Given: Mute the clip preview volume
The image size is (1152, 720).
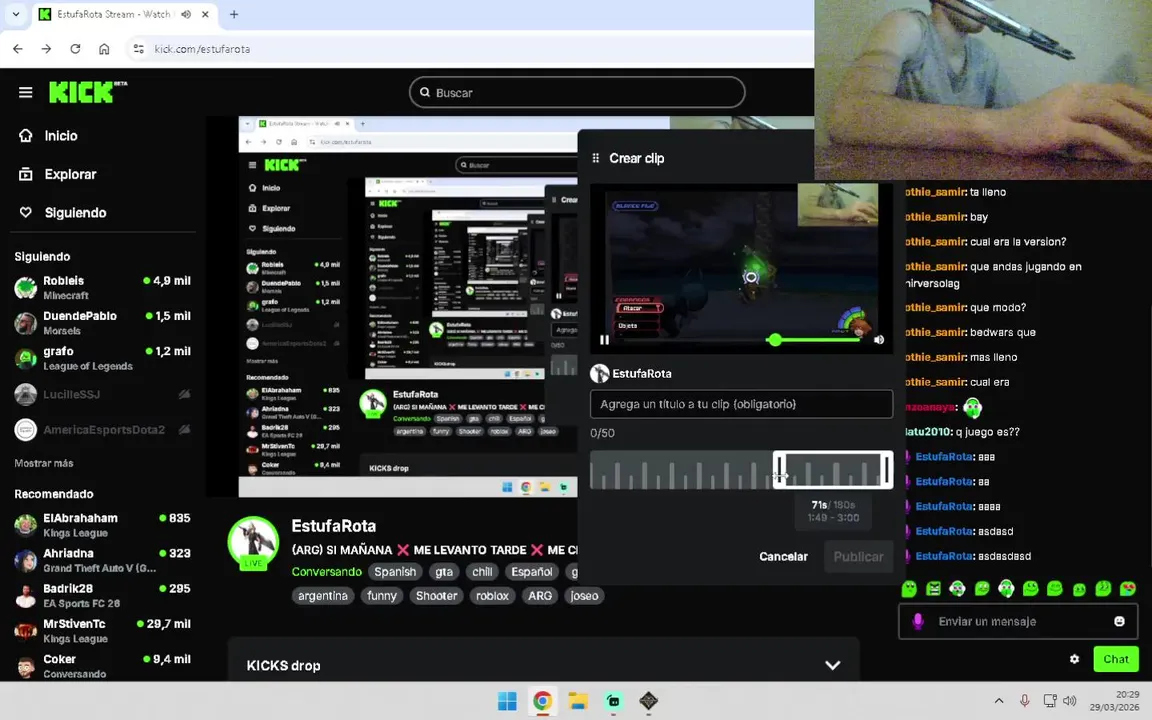Looking at the screenshot, I should (879, 339).
